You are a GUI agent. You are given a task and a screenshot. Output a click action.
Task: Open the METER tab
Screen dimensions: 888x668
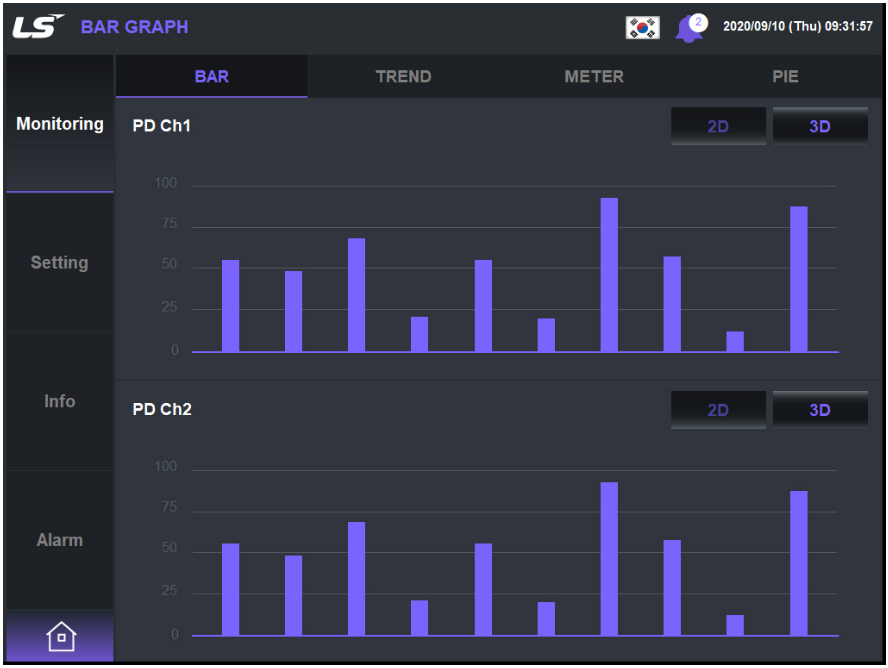pyautogui.click(x=594, y=76)
